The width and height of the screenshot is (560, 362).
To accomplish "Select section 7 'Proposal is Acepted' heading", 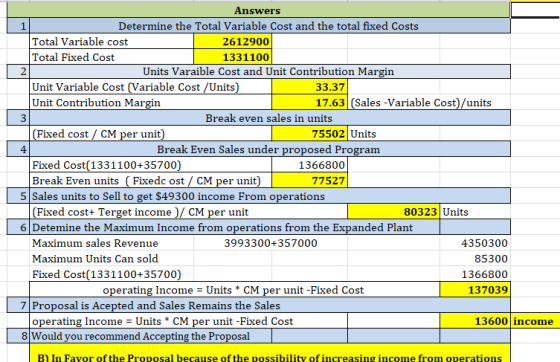I will click(270, 305).
